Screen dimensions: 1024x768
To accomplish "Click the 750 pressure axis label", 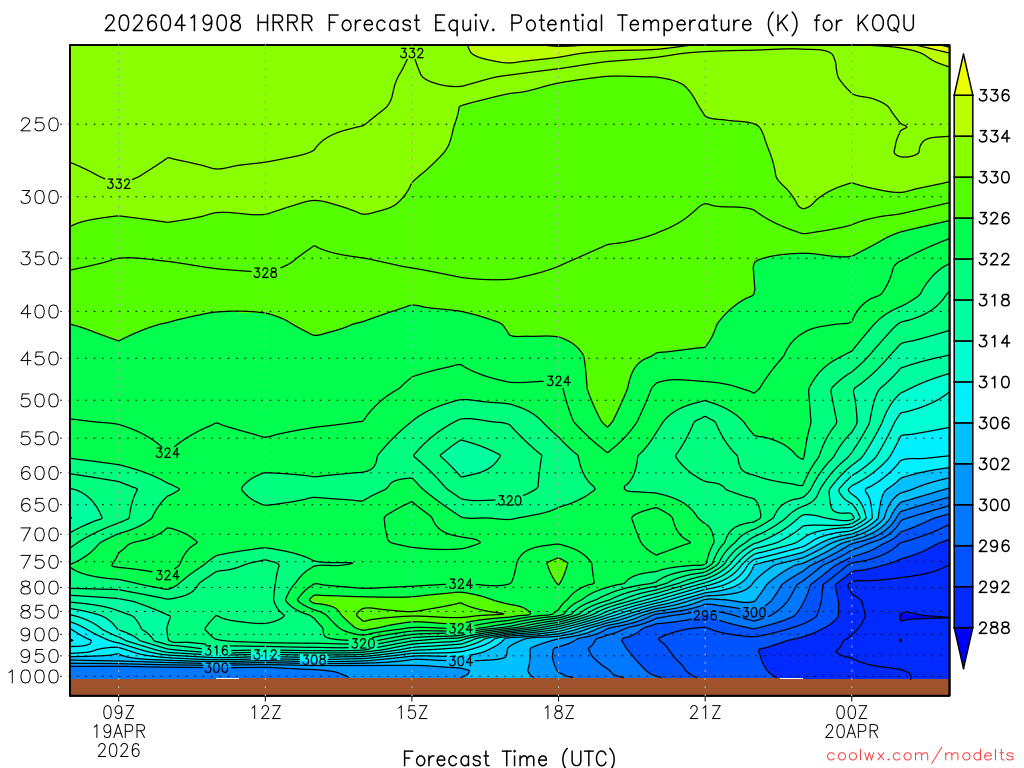I will coord(40,562).
